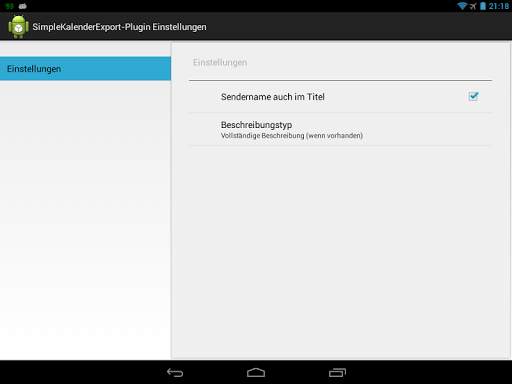Tap the 21:18 clock in status bar

click(x=499, y=6)
